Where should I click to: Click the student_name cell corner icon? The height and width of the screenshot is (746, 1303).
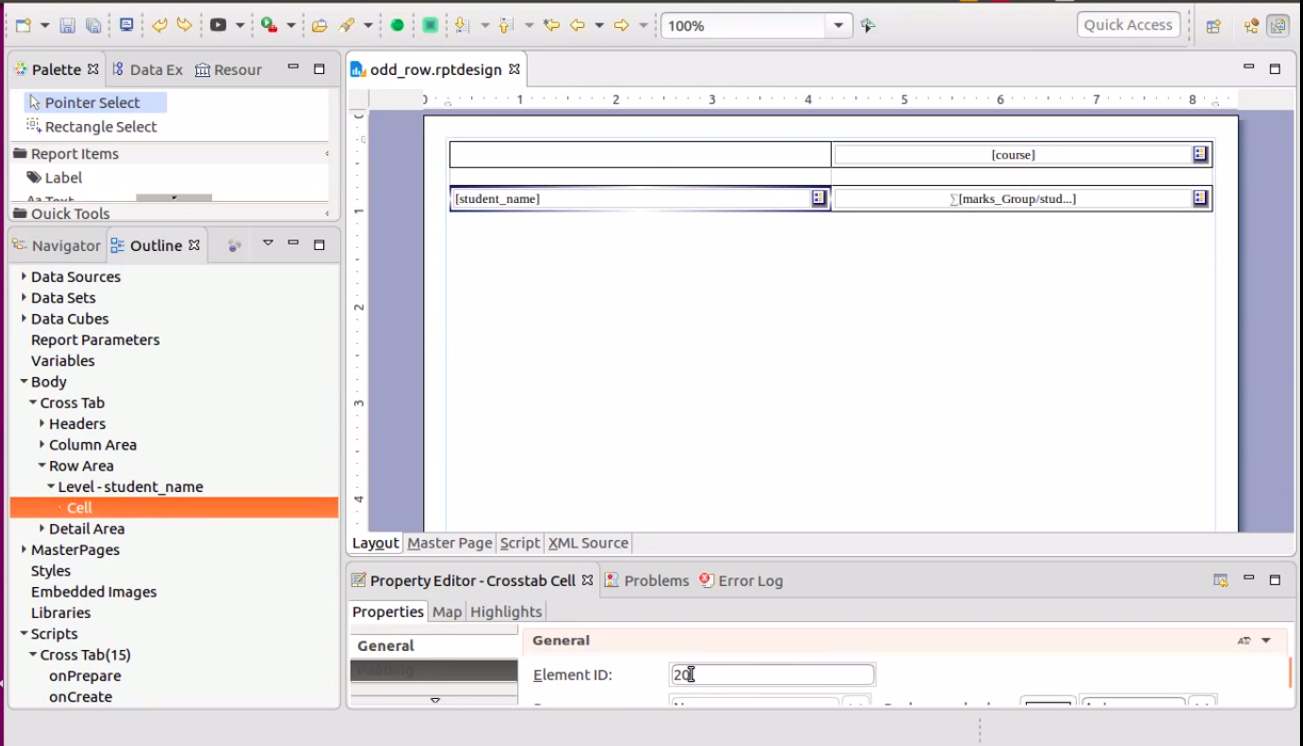click(x=818, y=198)
